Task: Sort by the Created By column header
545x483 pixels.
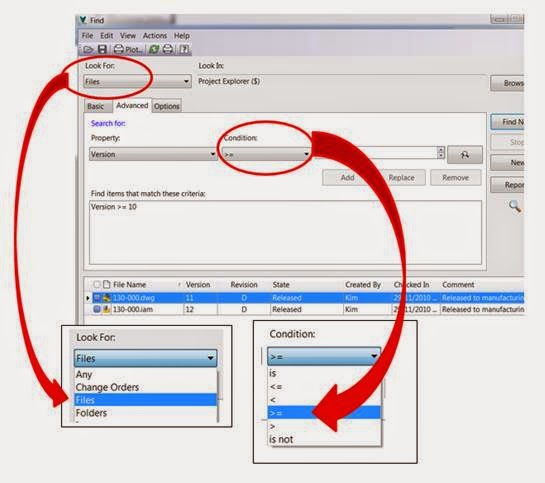Action: pos(363,285)
